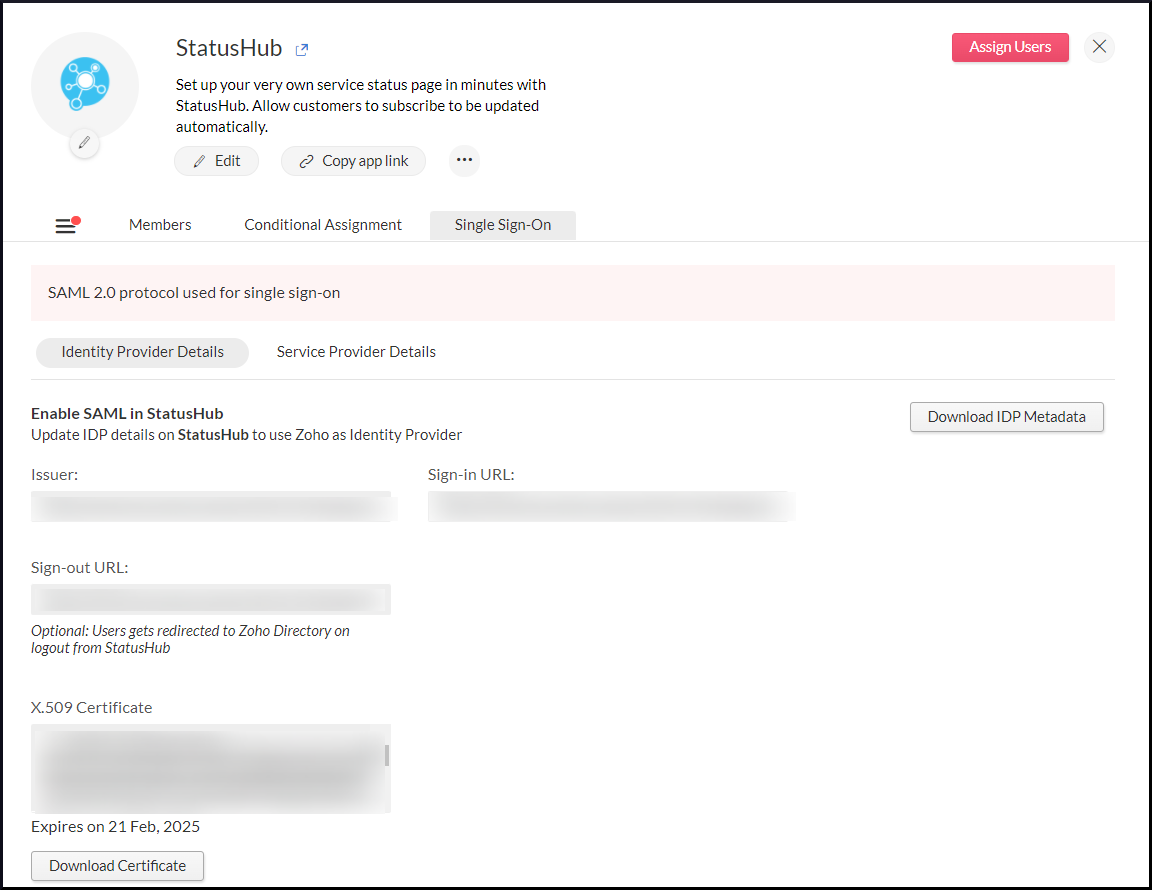This screenshot has width=1152, height=890.
Task: Click the pencil icon under the app logo
Action: (84, 143)
